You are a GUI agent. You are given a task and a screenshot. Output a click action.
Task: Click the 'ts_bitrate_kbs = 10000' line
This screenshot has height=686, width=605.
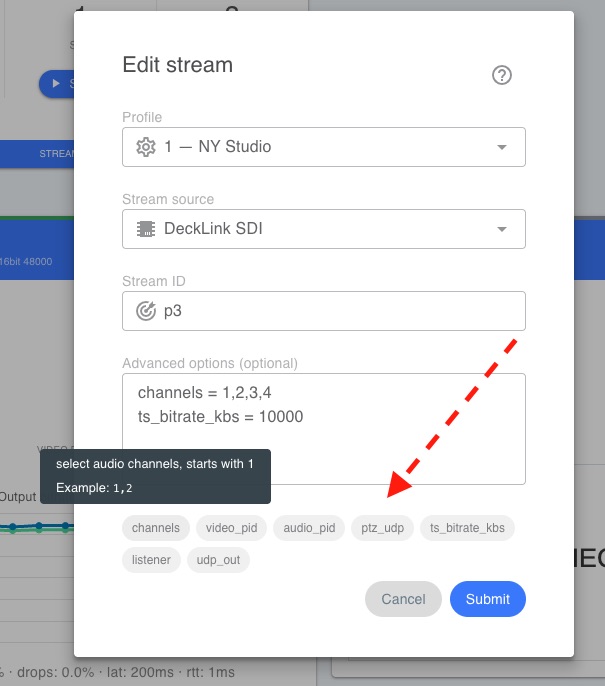coord(220,416)
